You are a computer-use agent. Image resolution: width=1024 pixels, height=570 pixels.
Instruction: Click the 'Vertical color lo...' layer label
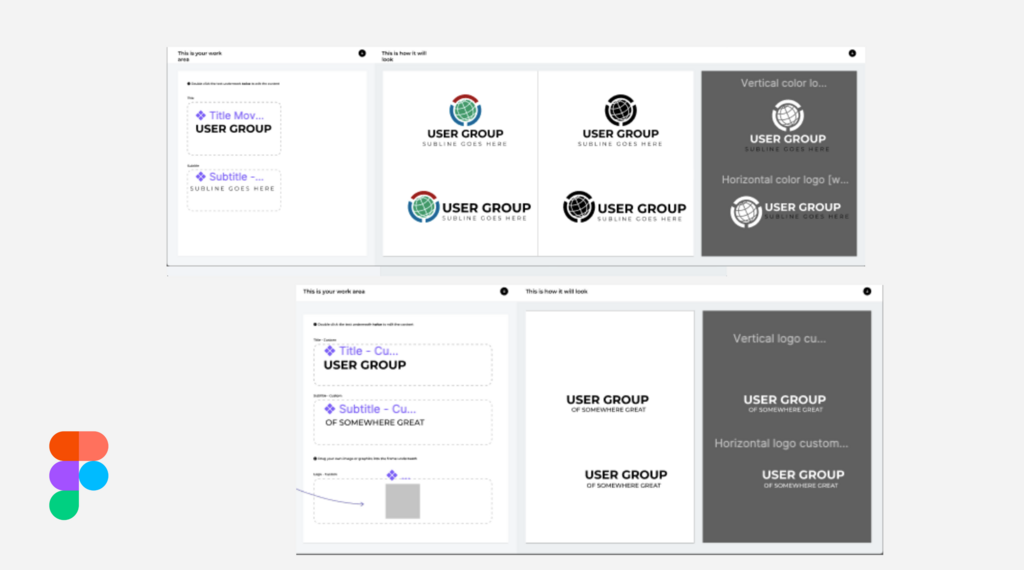point(783,83)
